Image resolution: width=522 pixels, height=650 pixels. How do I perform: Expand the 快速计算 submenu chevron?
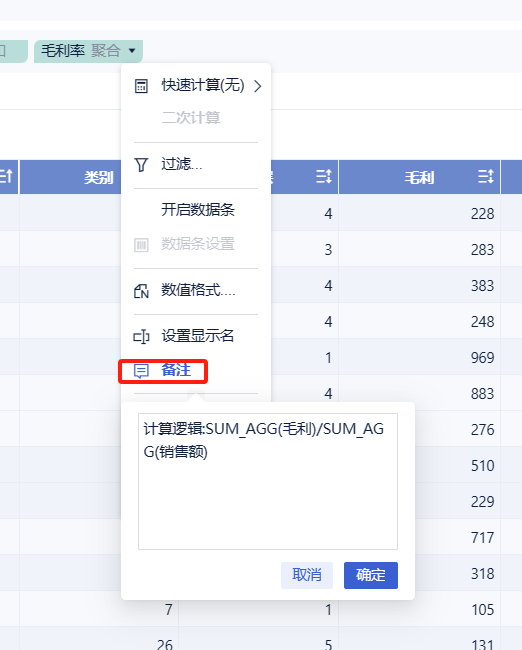258,86
